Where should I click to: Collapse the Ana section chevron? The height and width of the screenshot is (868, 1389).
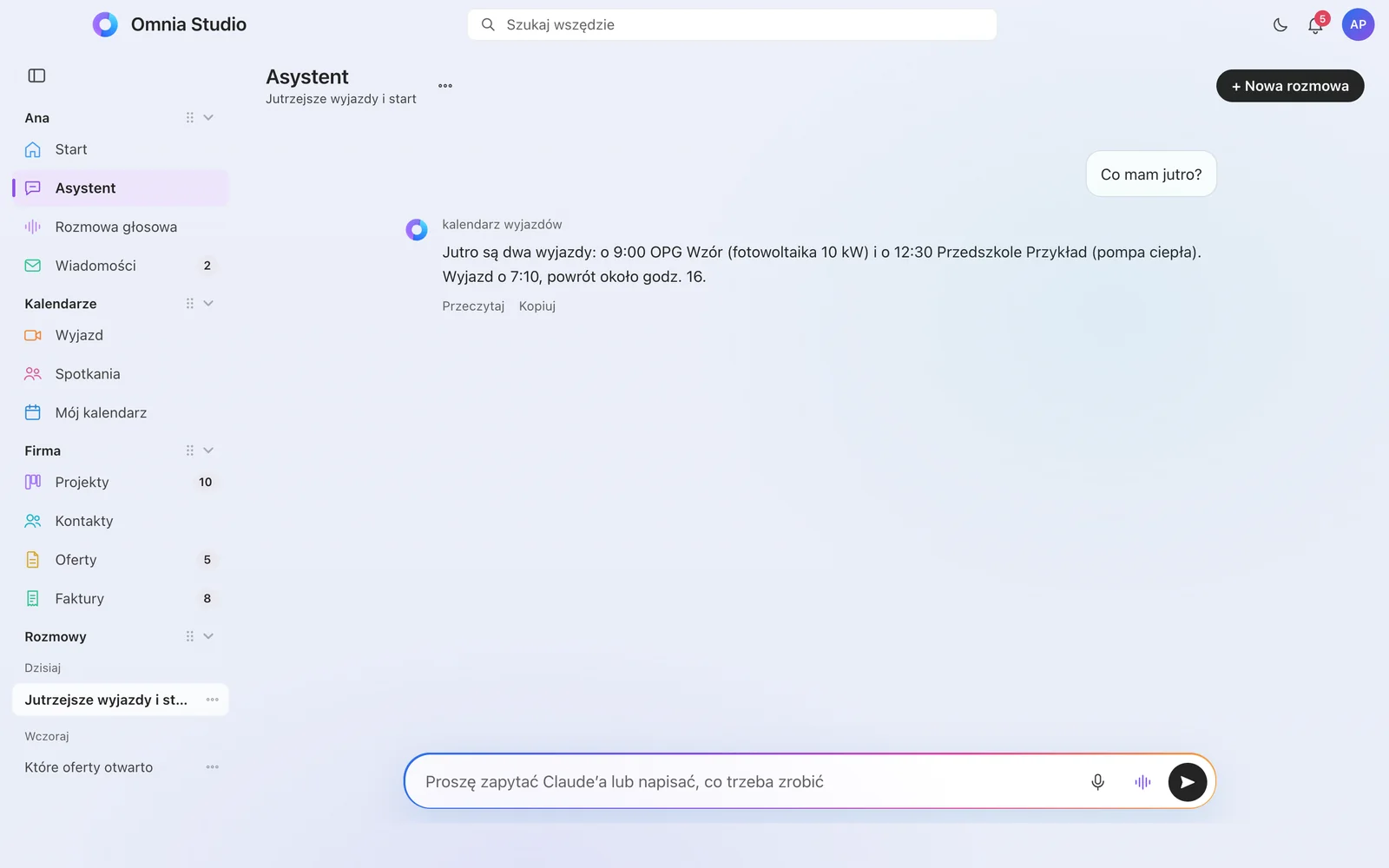click(208, 118)
